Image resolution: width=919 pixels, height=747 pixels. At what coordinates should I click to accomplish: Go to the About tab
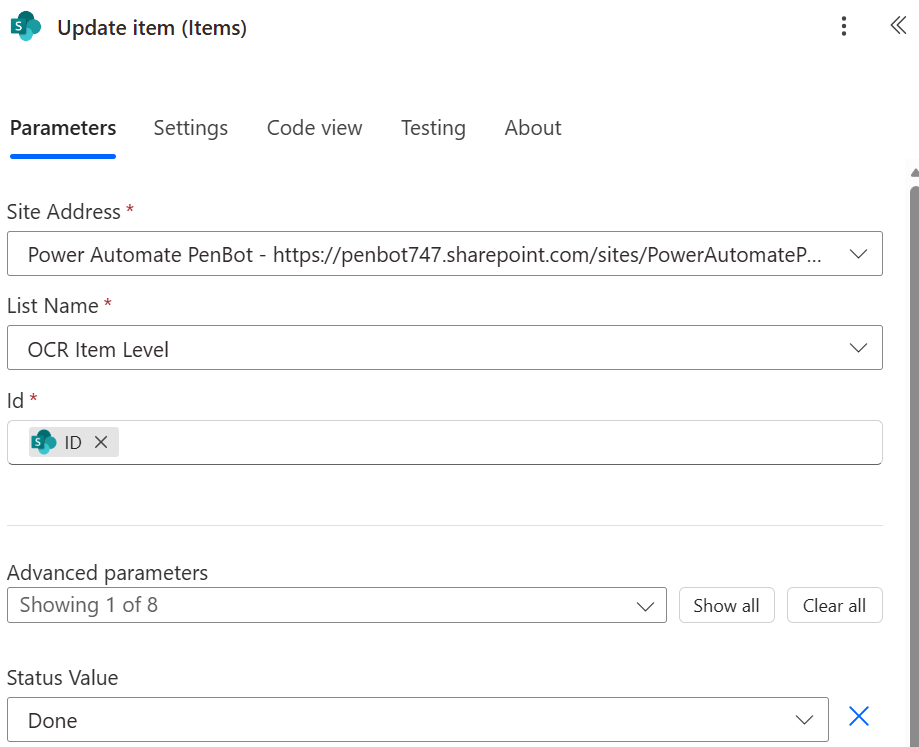(532, 128)
